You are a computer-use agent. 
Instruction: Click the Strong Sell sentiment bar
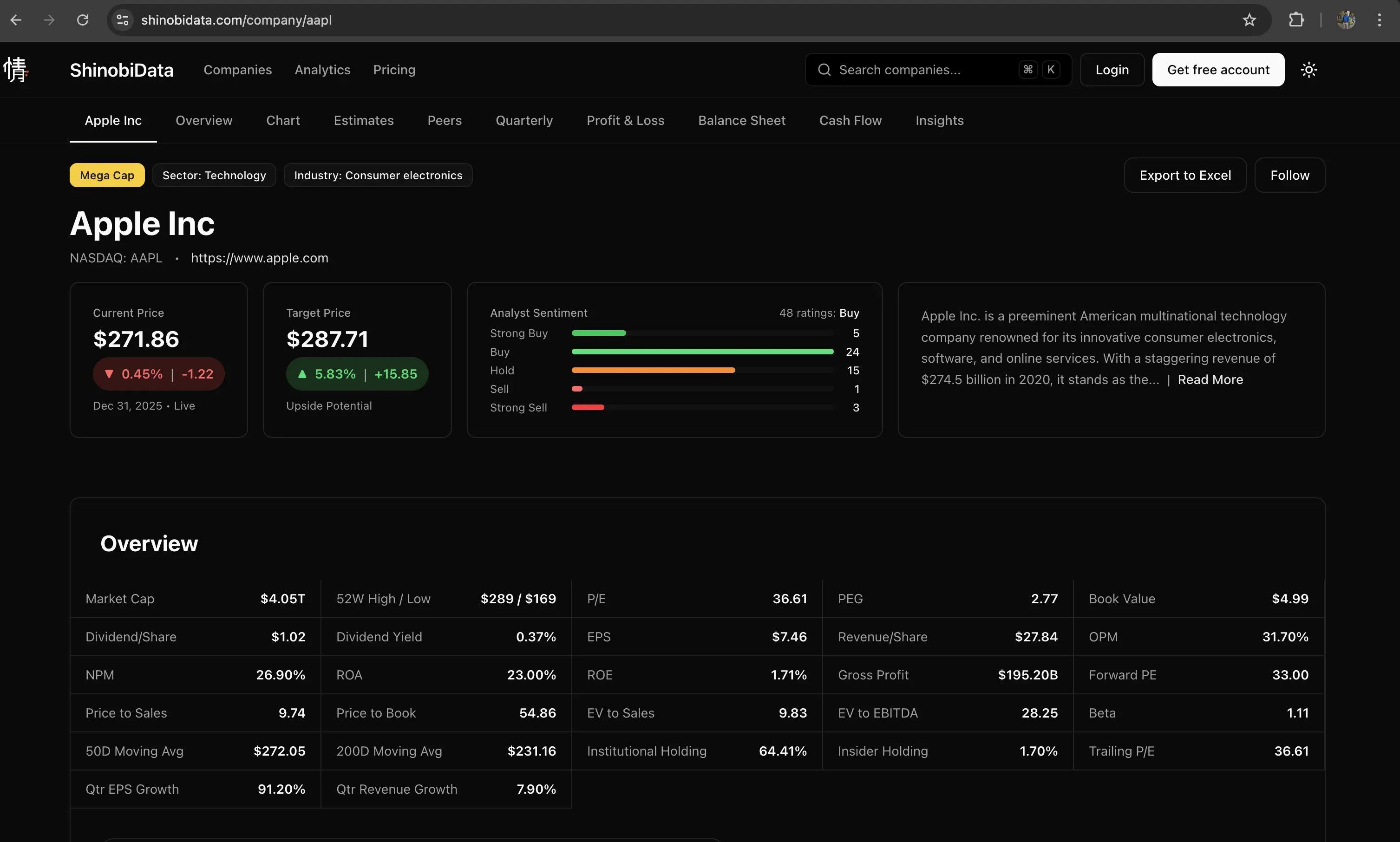click(702, 407)
